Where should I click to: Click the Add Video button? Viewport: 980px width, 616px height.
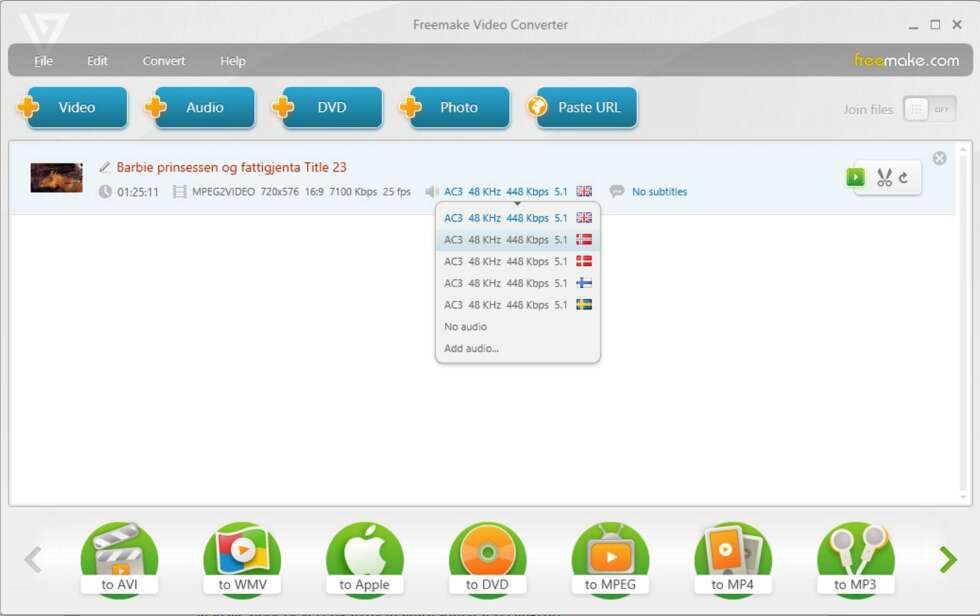point(72,107)
